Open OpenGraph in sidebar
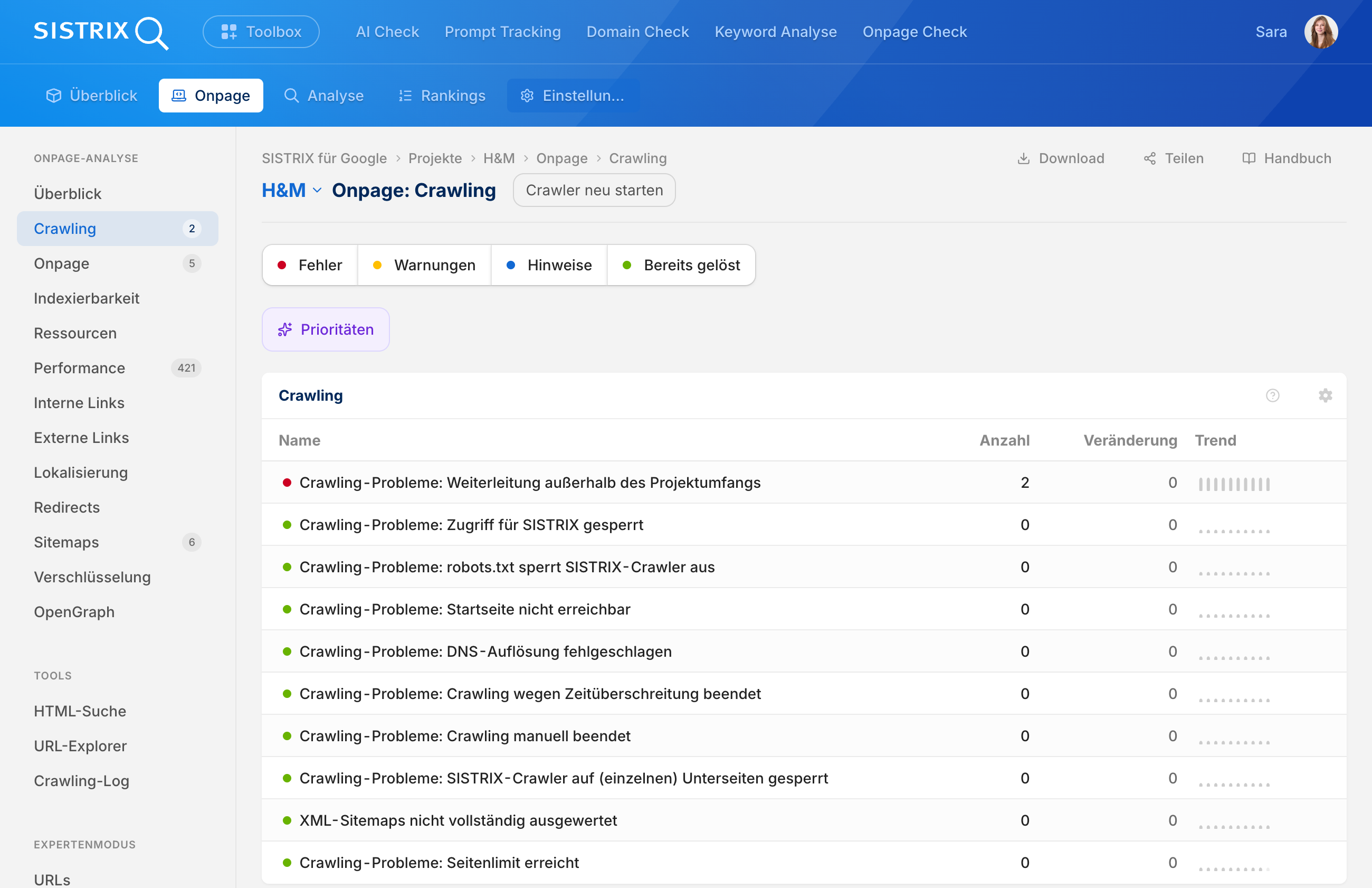This screenshot has width=1372, height=888. pyautogui.click(x=118, y=612)
